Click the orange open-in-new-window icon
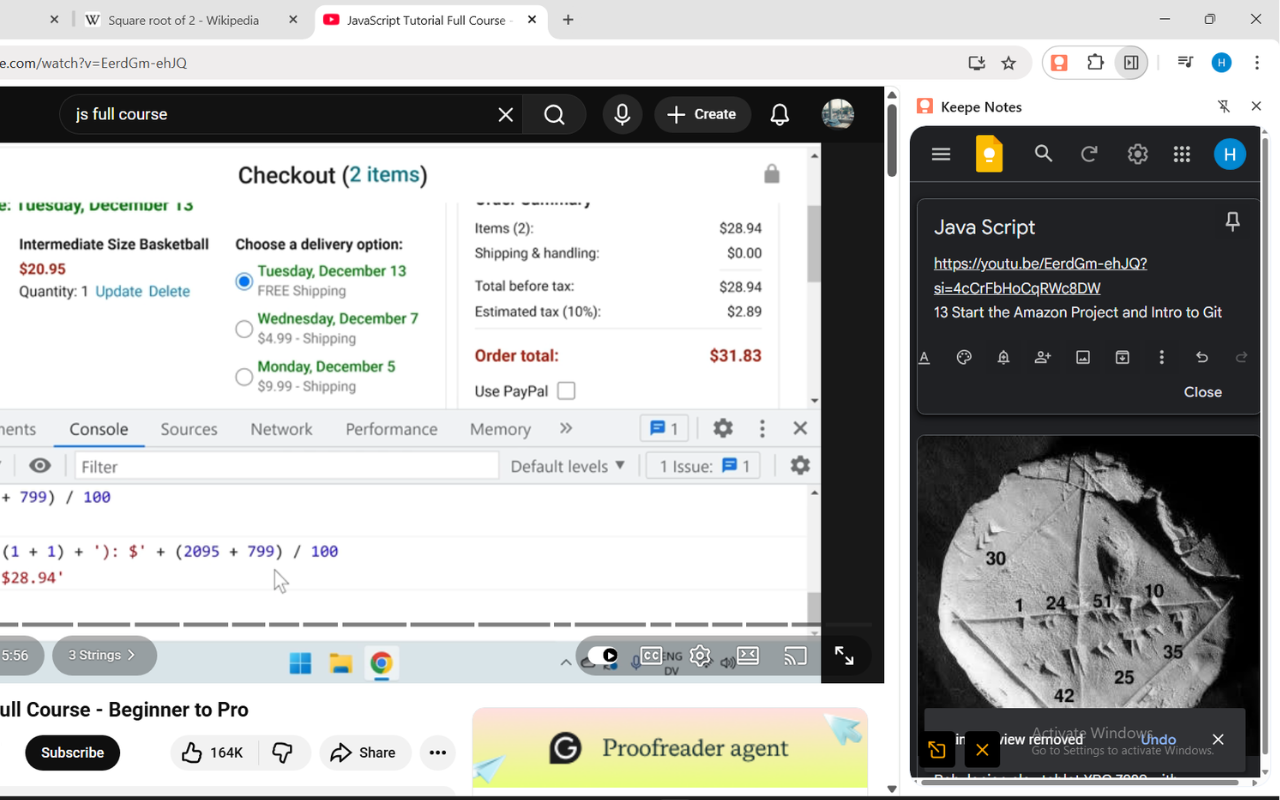The image size is (1280, 800). point(937,750)
